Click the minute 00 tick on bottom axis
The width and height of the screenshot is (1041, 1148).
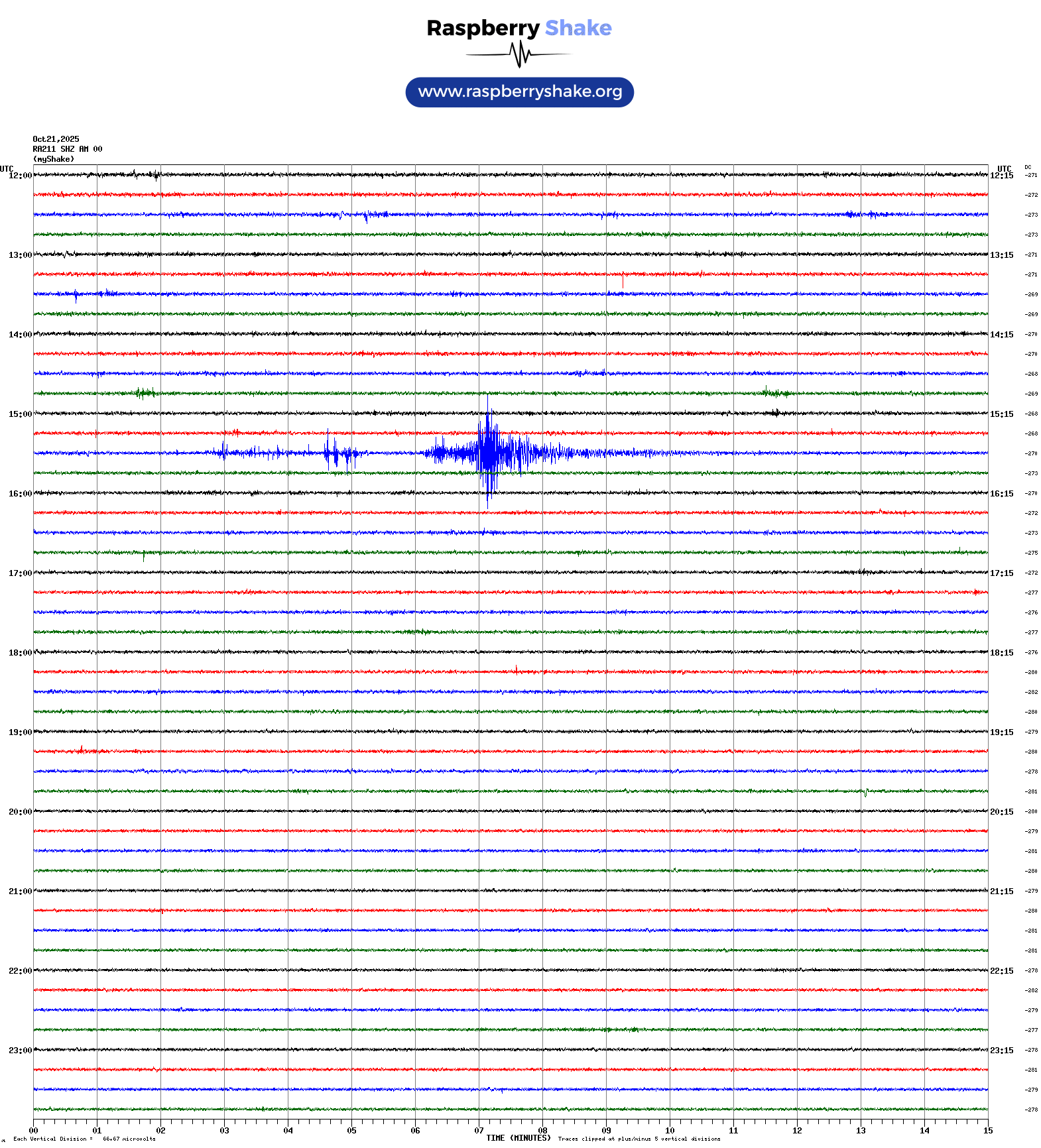pos(34,1130)
